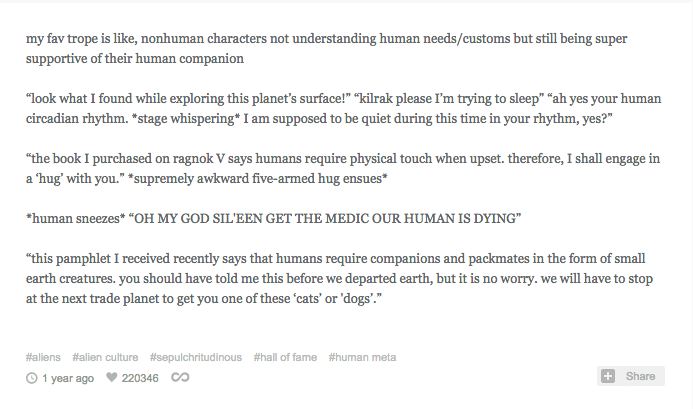Screen dimensions: 693x409
Task: Click the first paragraph about fav trope
Action: (x=326, y=48)
